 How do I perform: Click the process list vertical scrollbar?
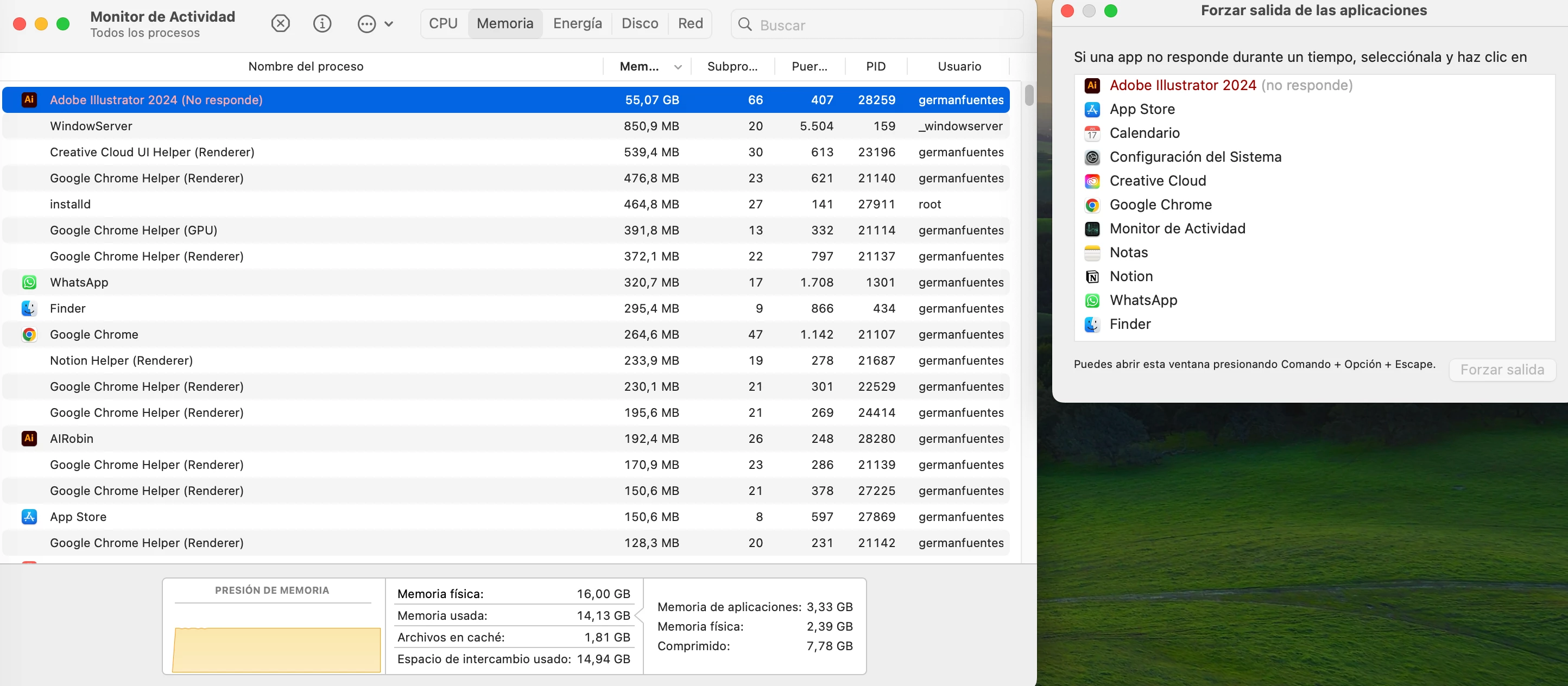pos(1029,96)
